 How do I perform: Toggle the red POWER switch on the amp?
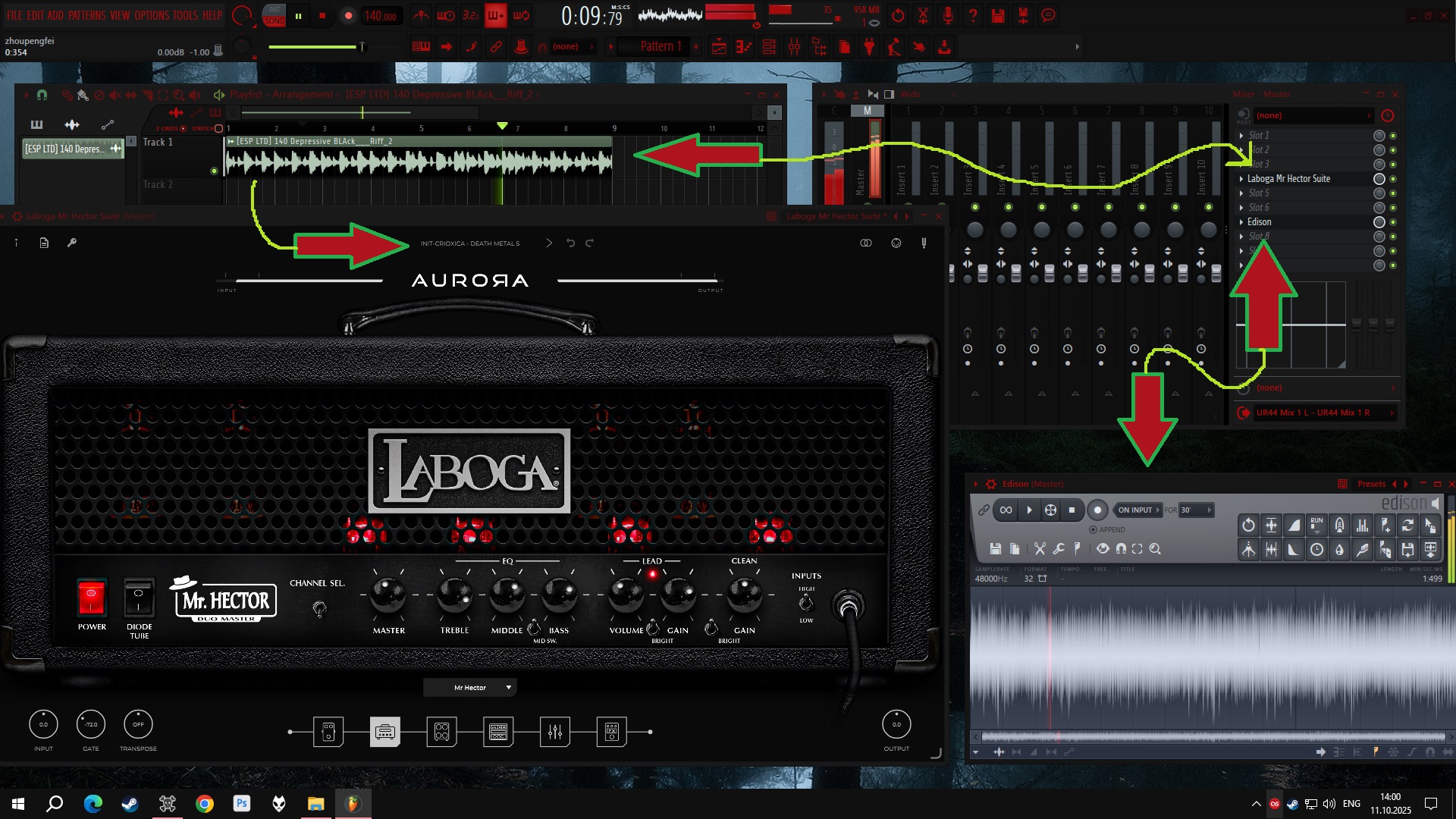point(91,597)
